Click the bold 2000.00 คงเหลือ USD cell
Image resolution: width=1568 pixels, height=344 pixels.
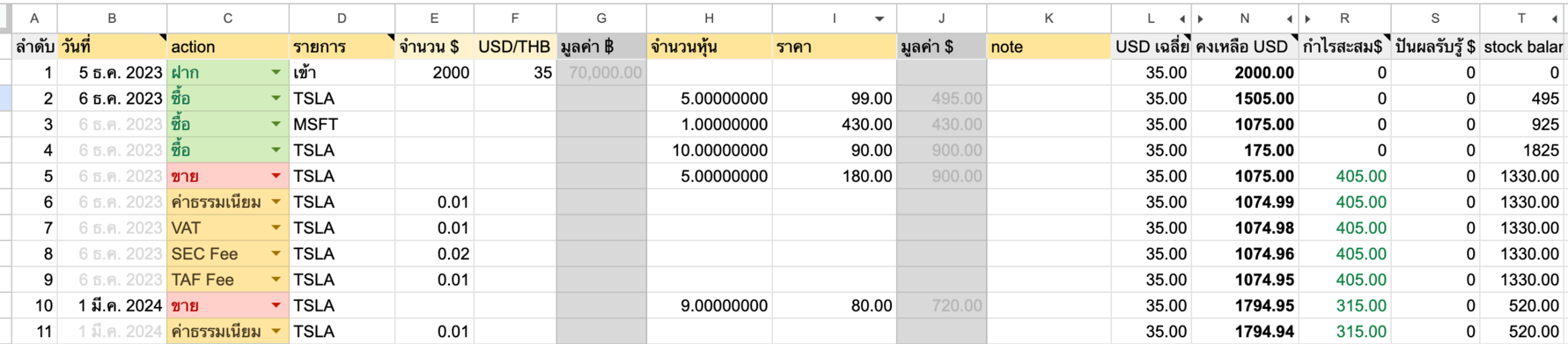[1245, 73]
